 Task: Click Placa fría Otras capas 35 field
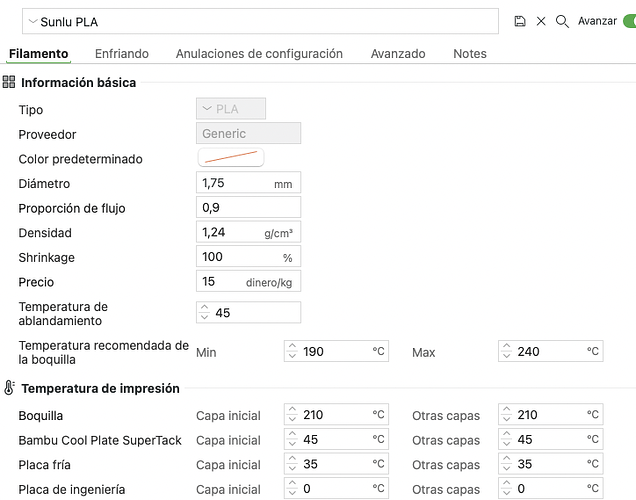(x=551, y=464)
